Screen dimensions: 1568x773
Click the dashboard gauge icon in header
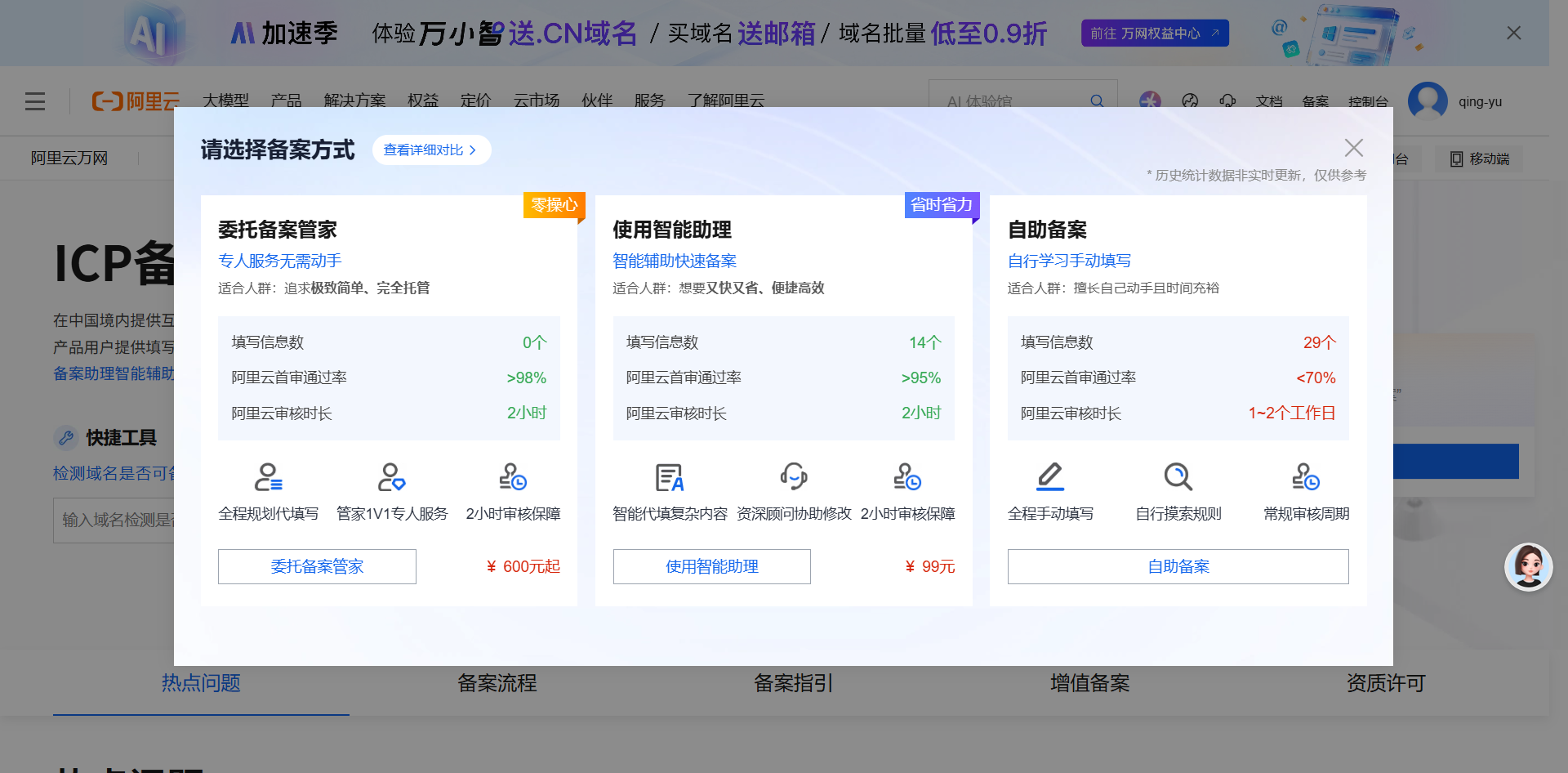coord(1190,101)
